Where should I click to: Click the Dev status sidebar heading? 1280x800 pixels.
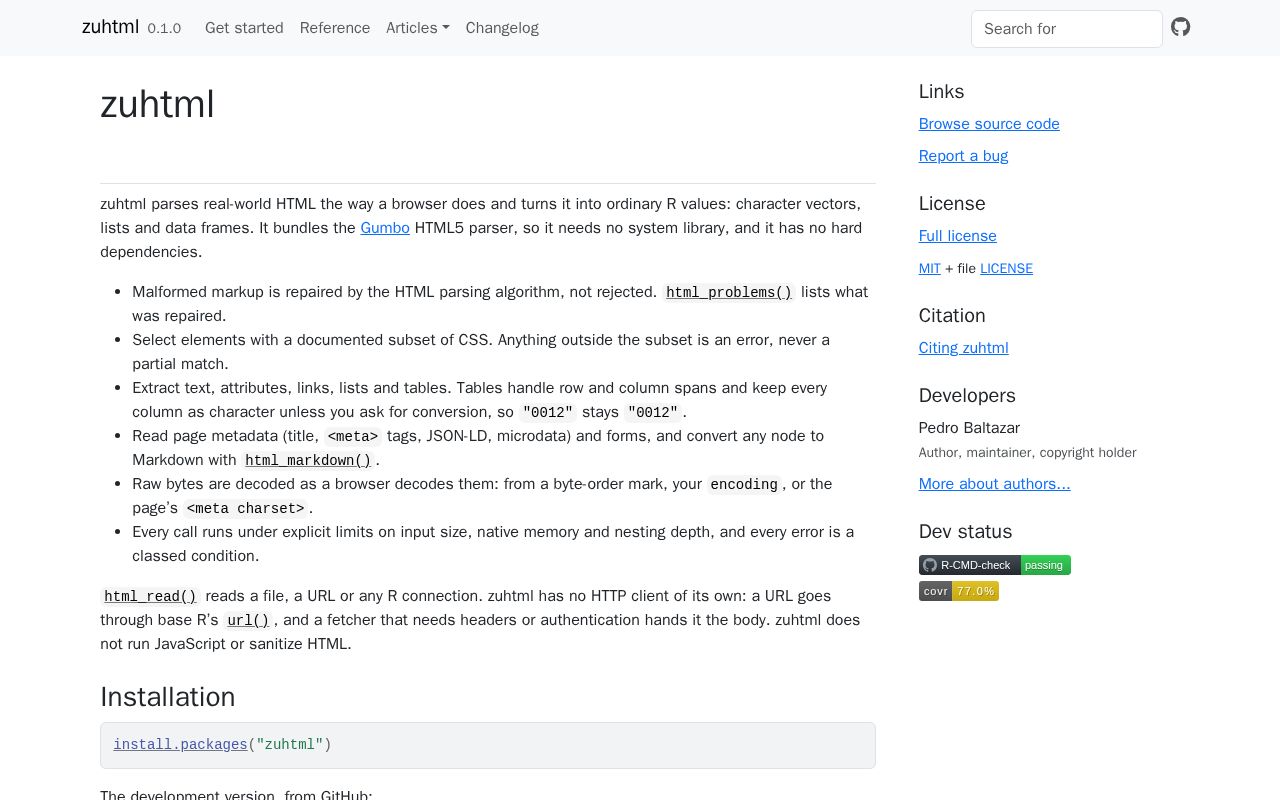point(965,532)
